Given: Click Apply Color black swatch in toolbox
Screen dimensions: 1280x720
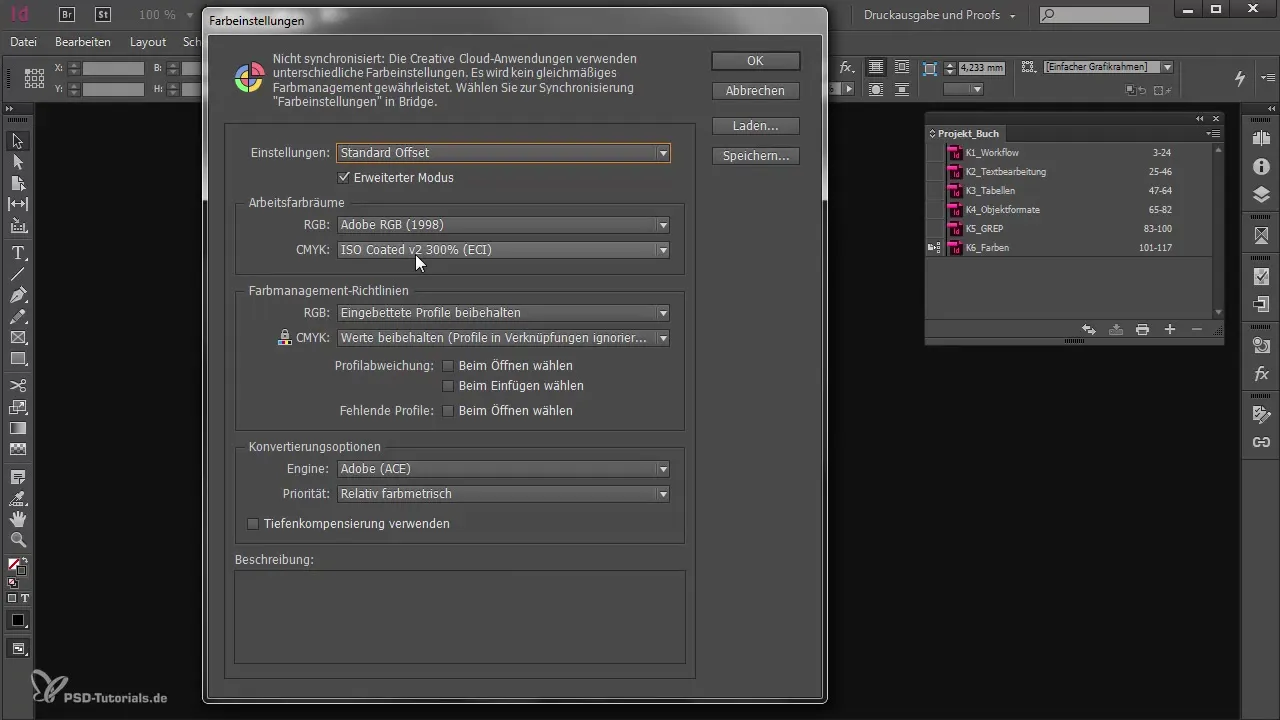Looking at the screenshot, I should [x=18, y=620].
